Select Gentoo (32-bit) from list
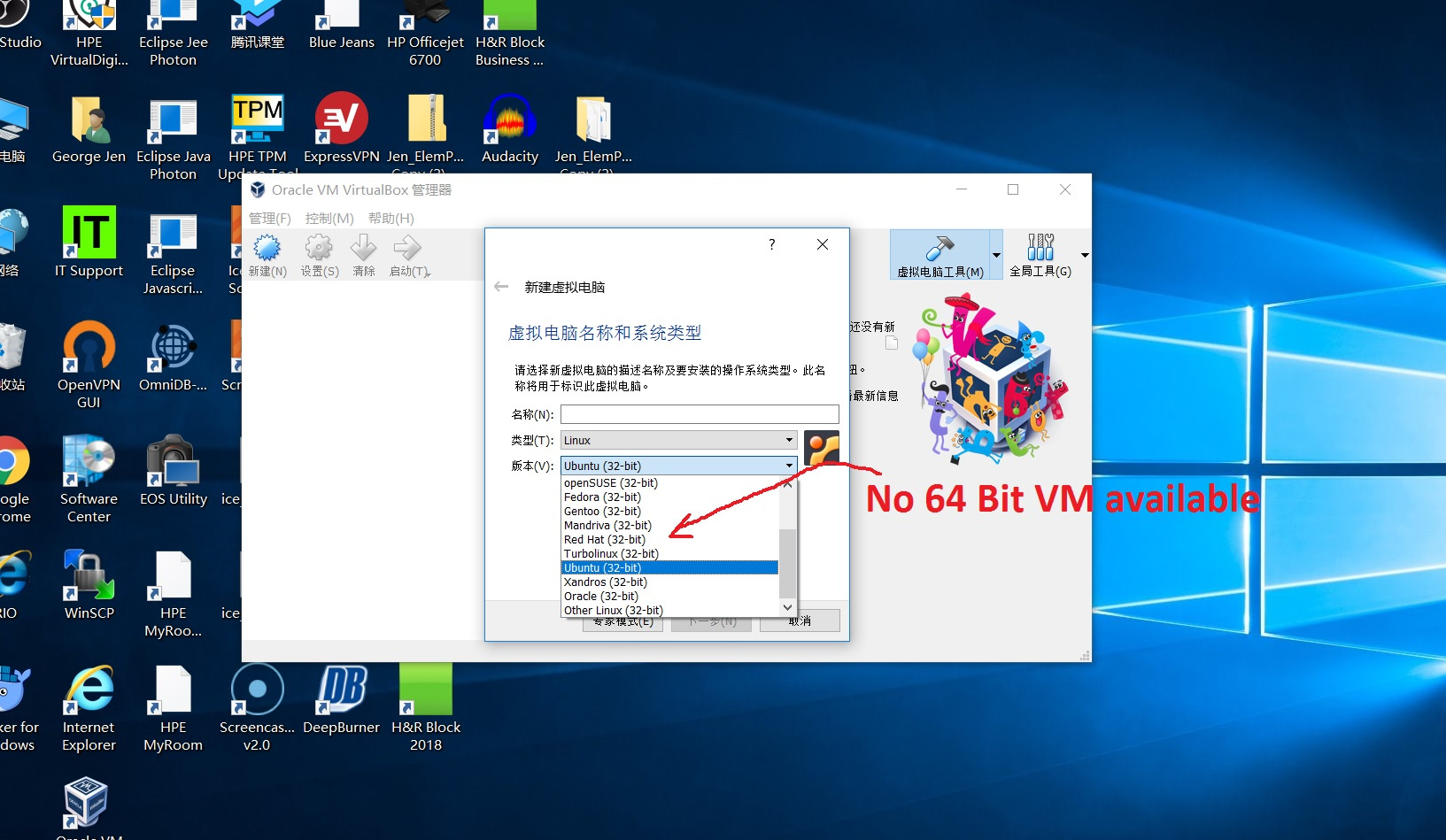The height and width of the screenshot is (840, 1446). coord(670,512)
